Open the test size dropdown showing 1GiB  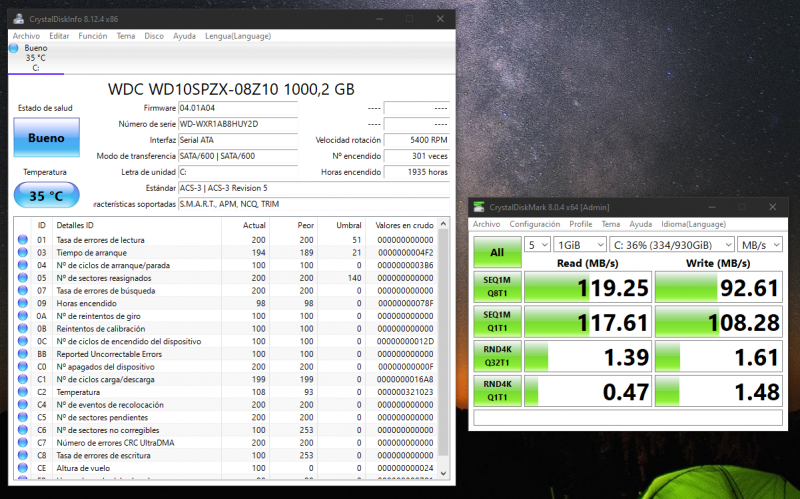pos(580,245)
